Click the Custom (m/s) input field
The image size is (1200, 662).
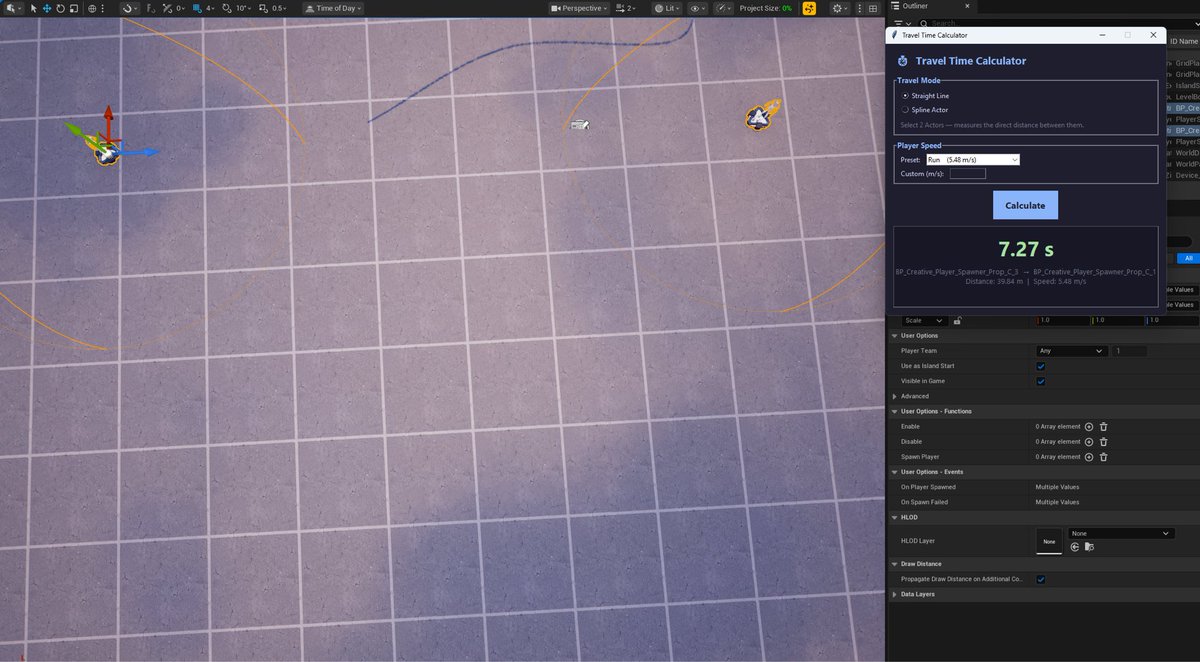[x=966, y=172]
